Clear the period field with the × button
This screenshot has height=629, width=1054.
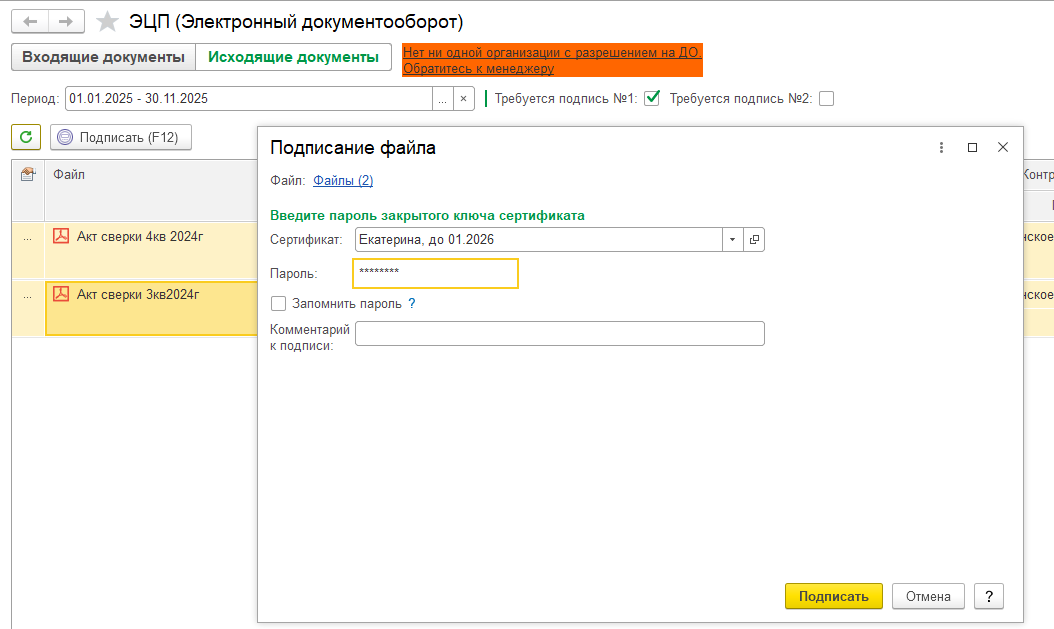click(x=463, y=98)
